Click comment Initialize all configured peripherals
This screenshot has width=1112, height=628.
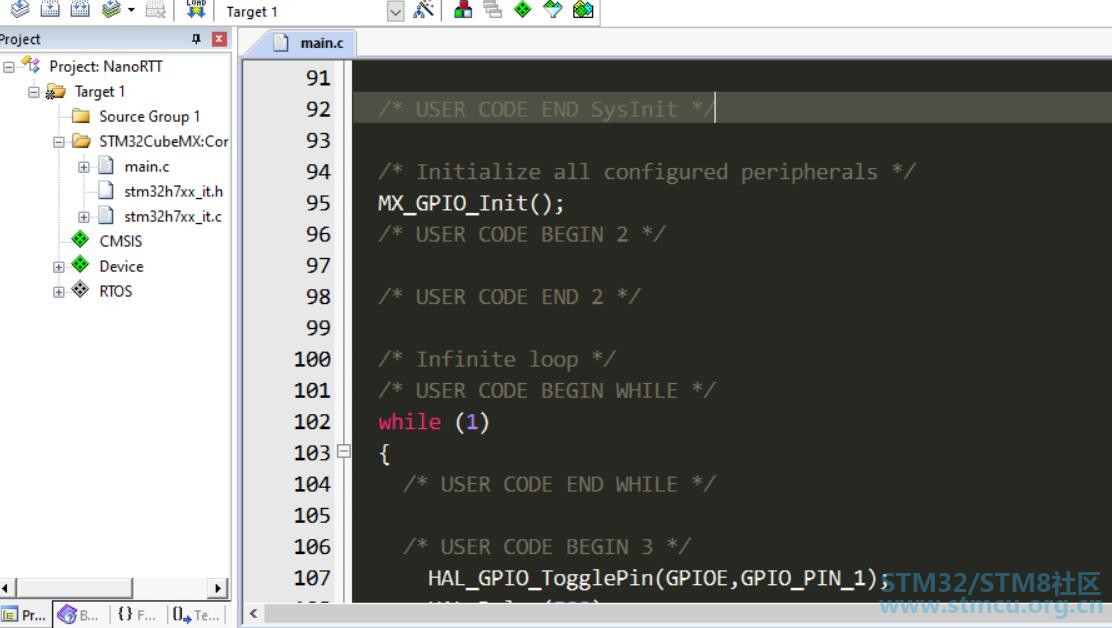[647, 172]
